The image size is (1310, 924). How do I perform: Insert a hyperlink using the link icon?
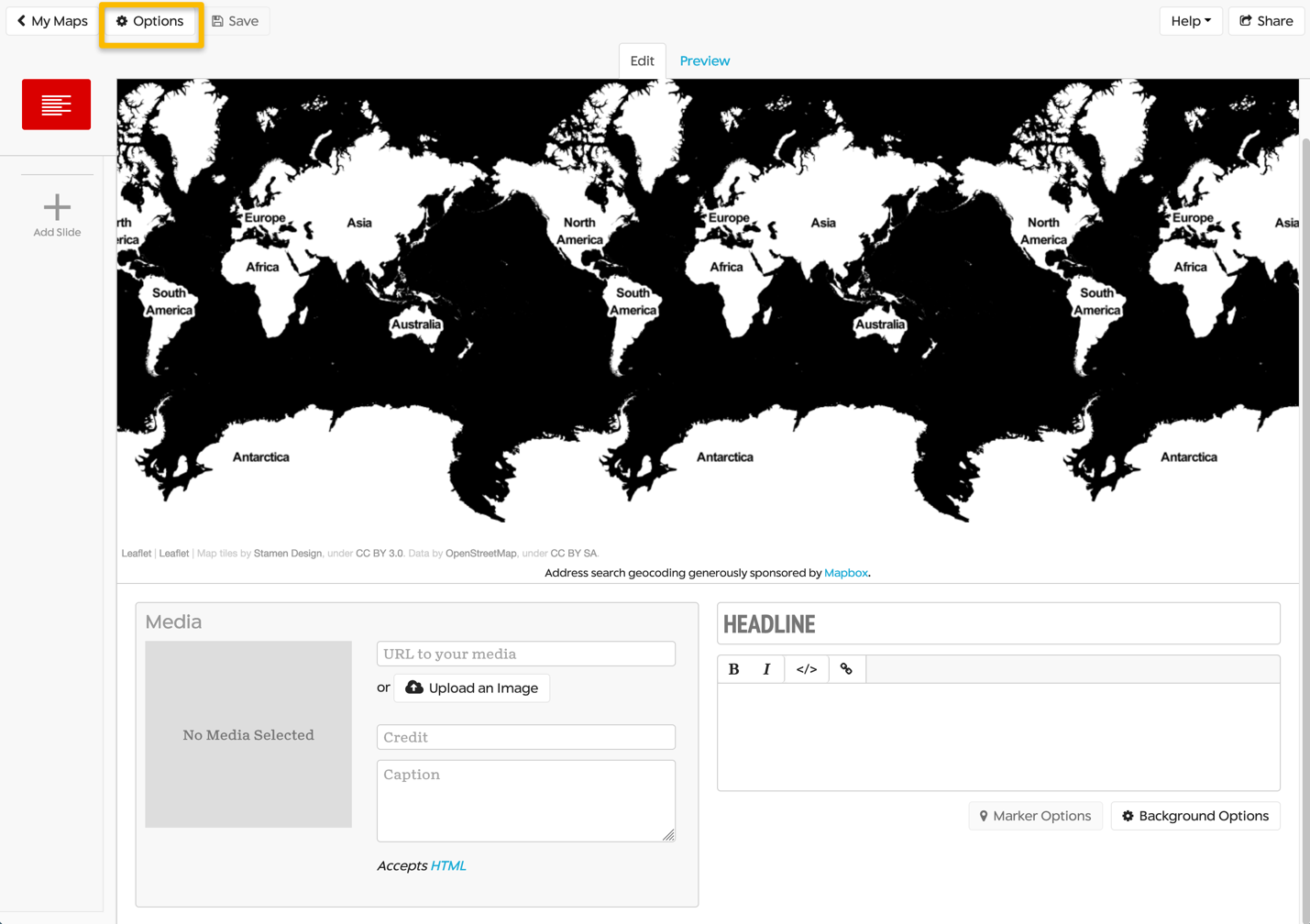pos(845,668)
